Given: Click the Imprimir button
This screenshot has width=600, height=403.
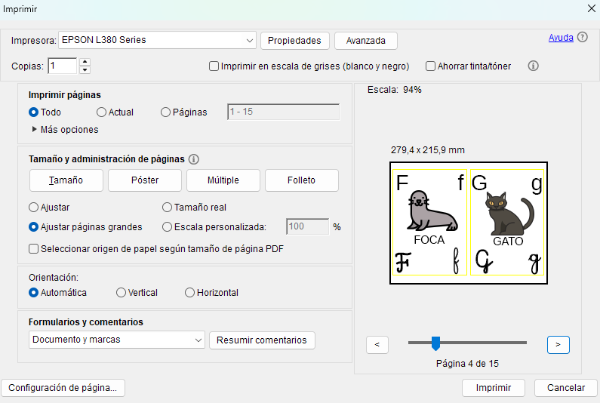Looking at the screenshot, I should point(494,387).
